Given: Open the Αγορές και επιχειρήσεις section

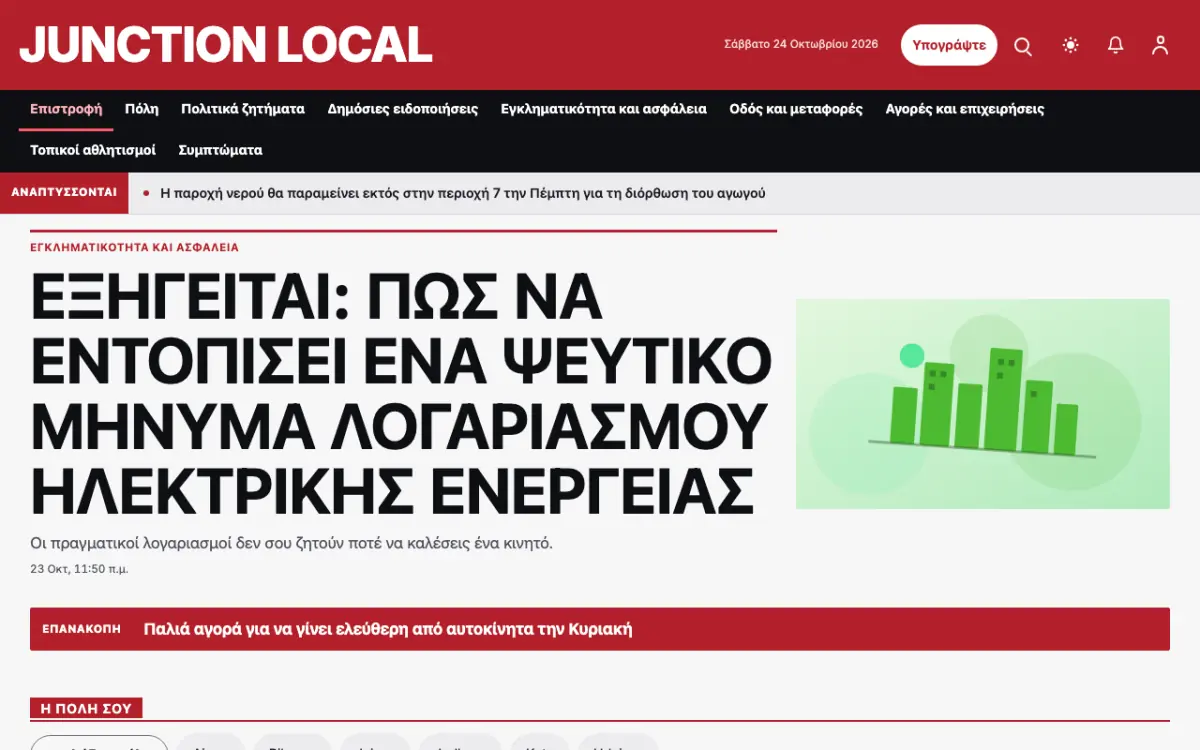Looking at the screenshot, I should (965, 109).
